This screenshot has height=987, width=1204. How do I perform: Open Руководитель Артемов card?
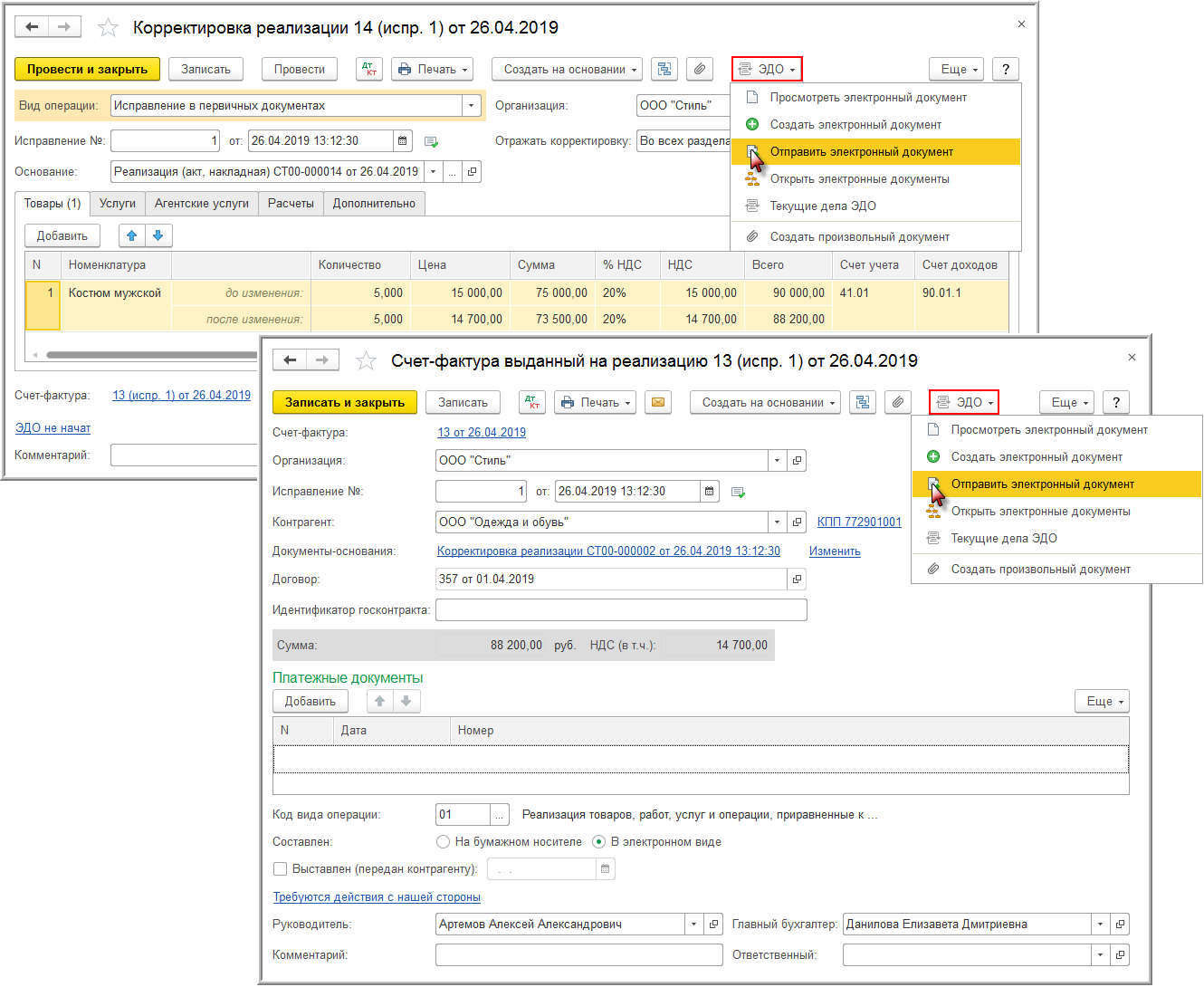click(x=713, y=925)
